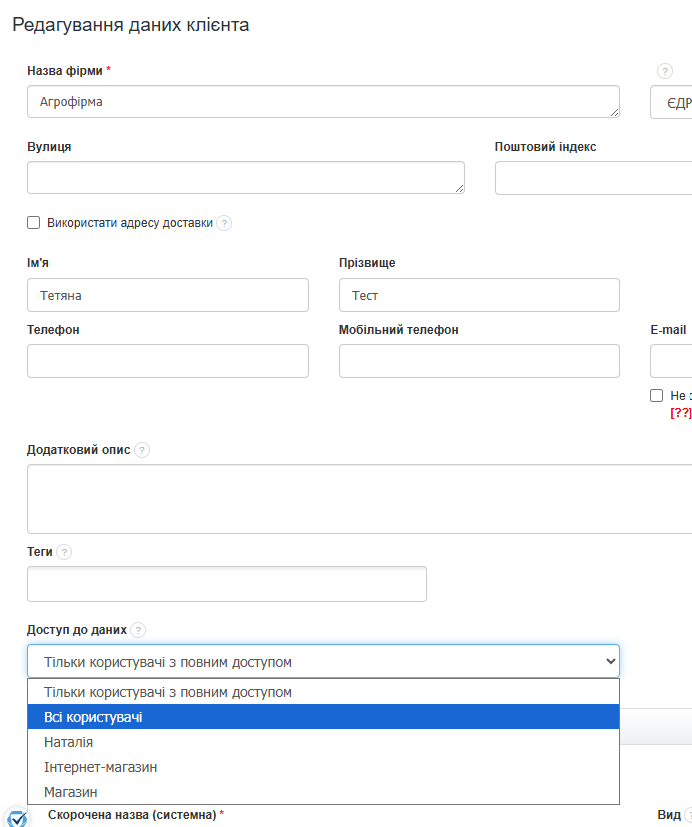Click help icon next to 'Доступ до даних'
Screen dimensions: 692x827
(x=138, y=630)
